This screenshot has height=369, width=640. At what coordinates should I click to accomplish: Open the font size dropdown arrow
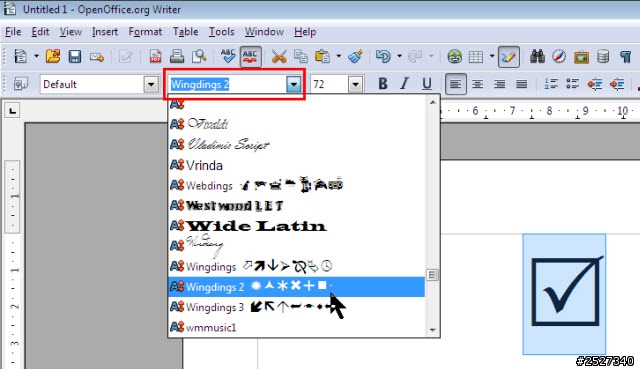356,84
